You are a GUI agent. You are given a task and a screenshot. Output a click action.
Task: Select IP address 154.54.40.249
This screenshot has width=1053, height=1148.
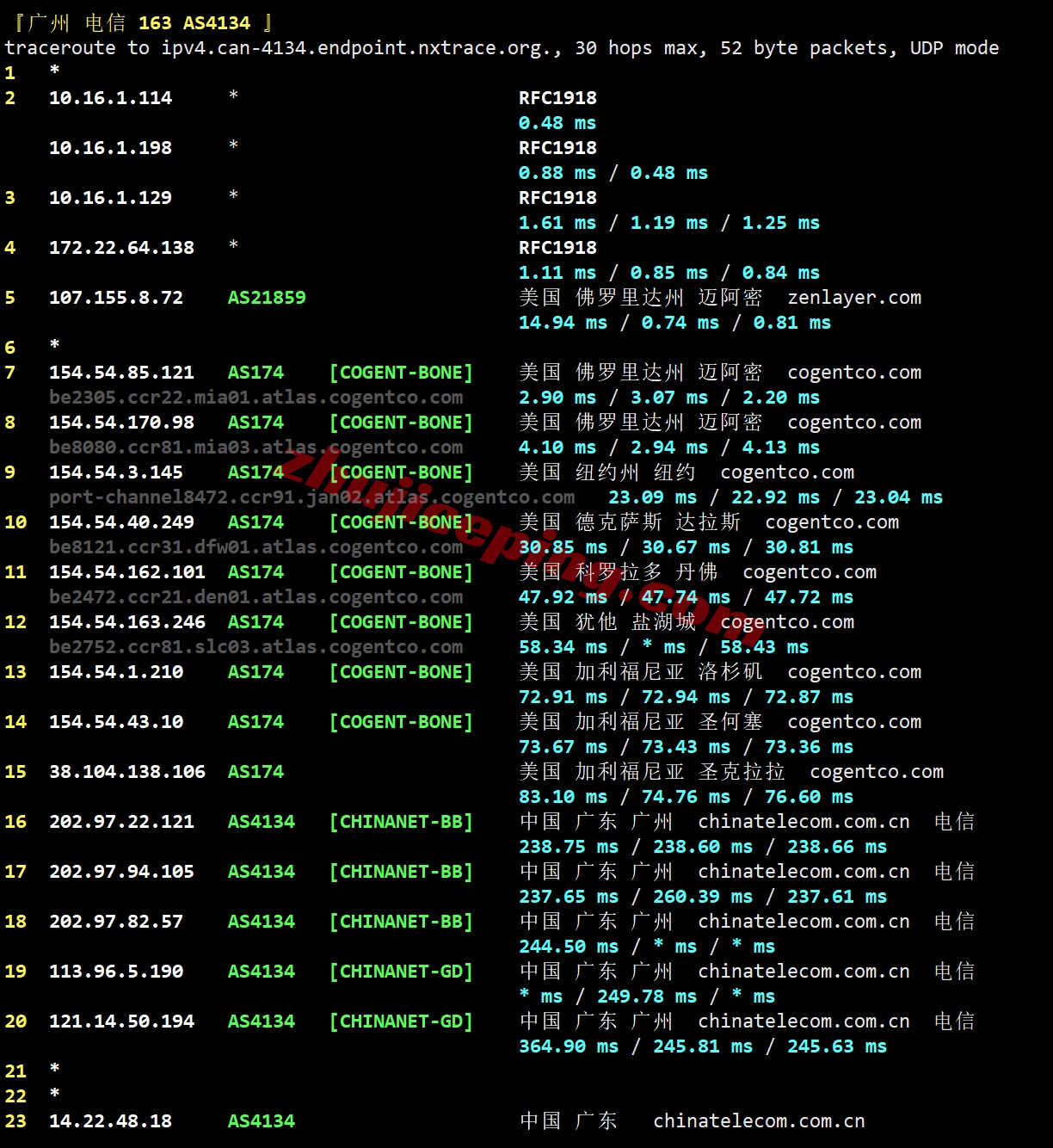[121, 522]
